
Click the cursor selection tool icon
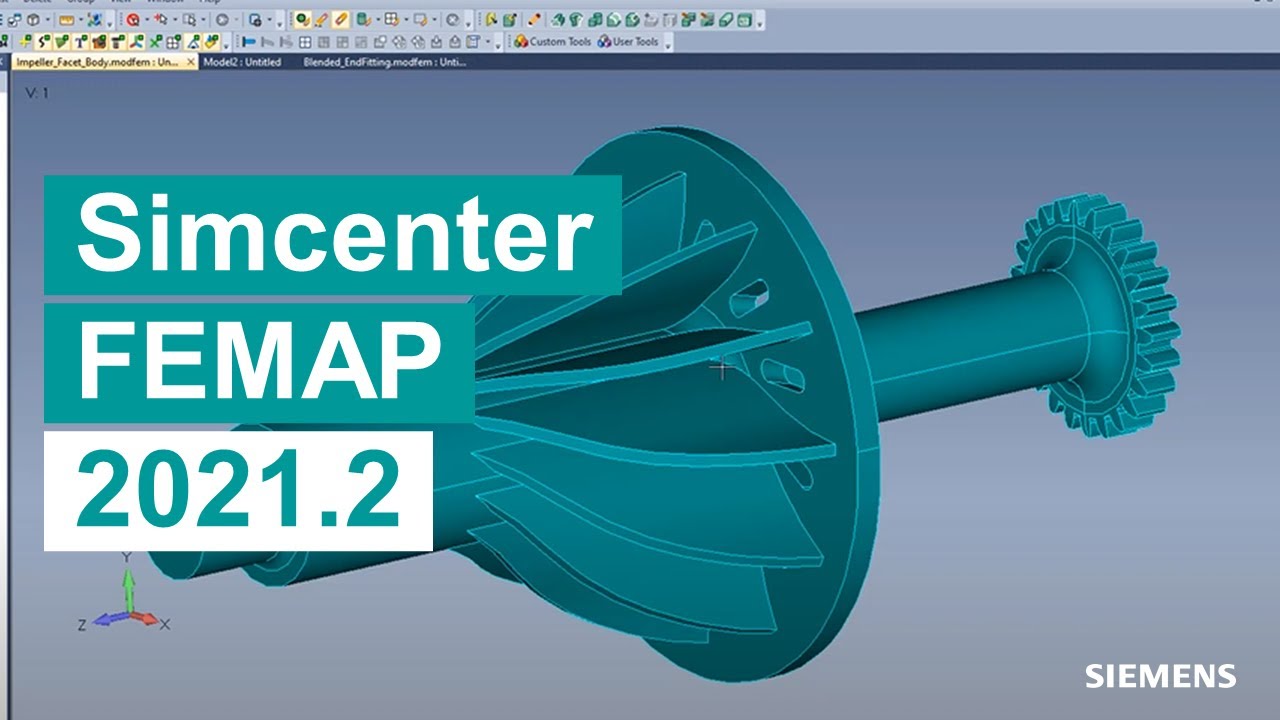[161, 20]
